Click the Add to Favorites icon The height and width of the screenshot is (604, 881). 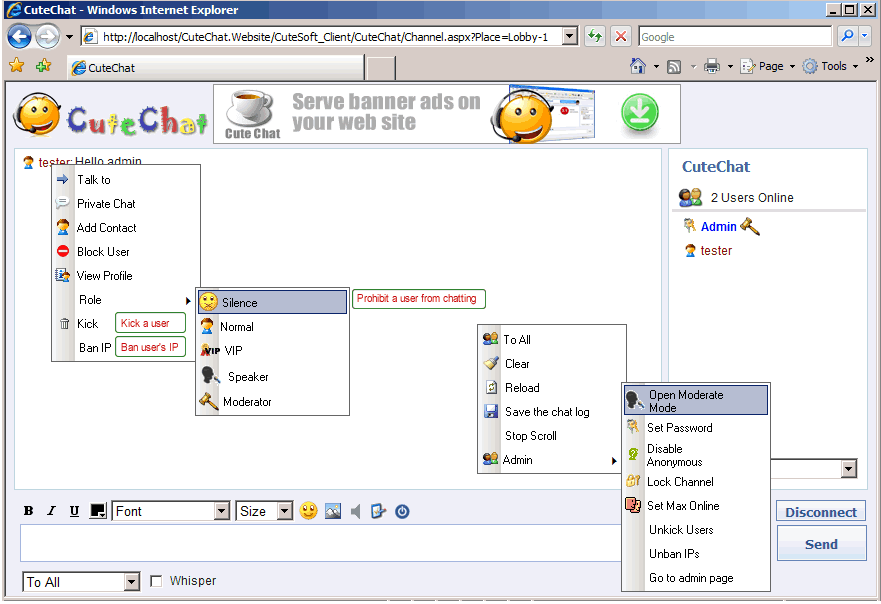[43, 66]
